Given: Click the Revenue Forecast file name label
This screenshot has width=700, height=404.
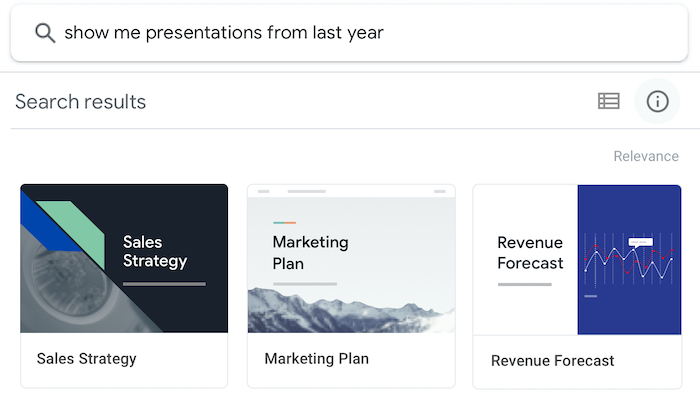Looking at the screenshot, I should 552,360.
